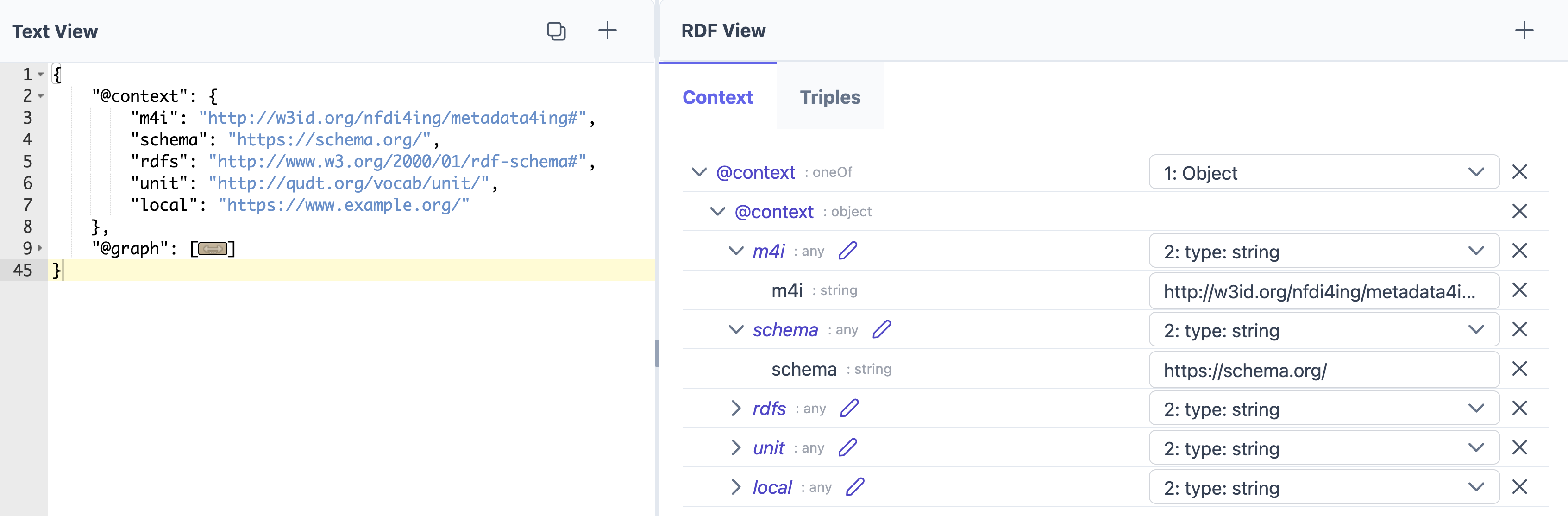
Task: Click the pencil edit icon next to local
Action: click(855, 487)
